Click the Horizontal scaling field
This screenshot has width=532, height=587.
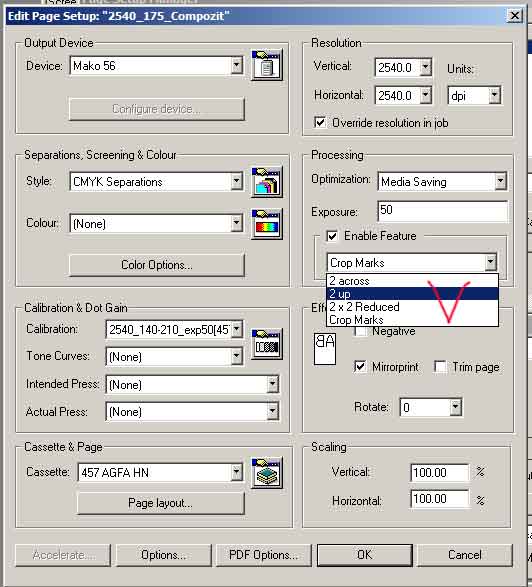click(x=440, y=499)
